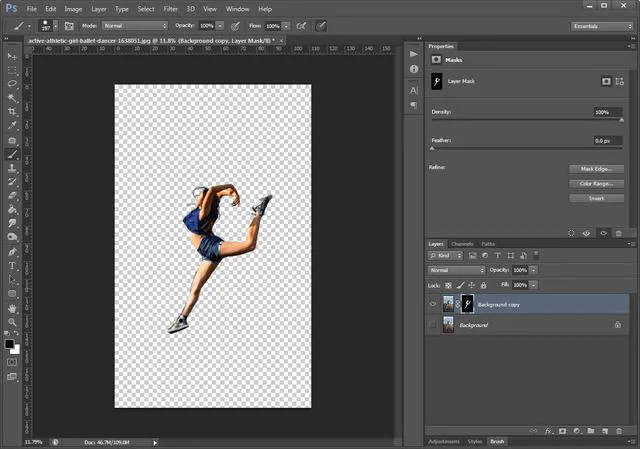Toggle lock image pixels brush icon
Screen dimensions: 640x449
click(460, 286)
